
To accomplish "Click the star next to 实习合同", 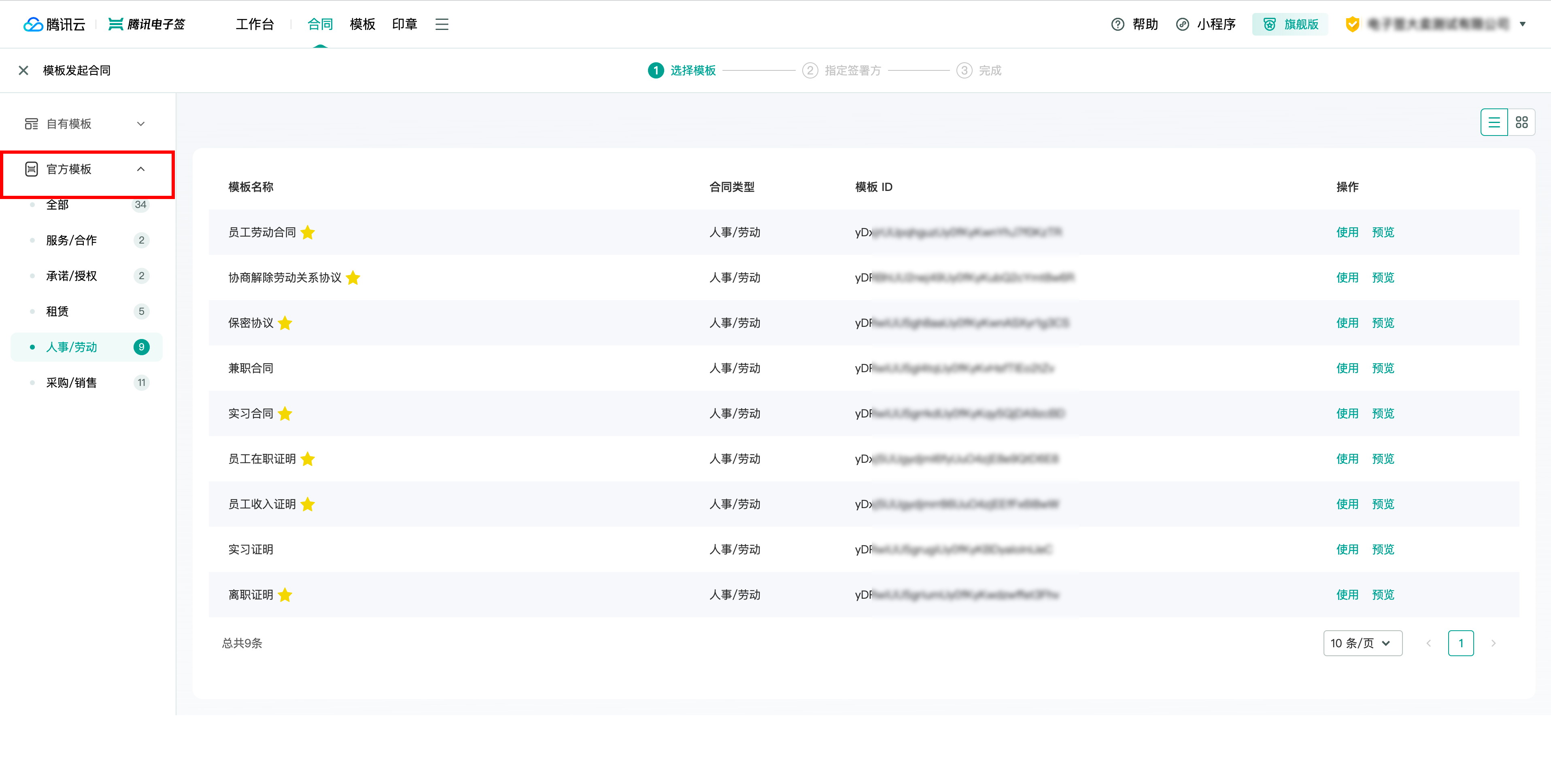I will (x=285, y=413).
